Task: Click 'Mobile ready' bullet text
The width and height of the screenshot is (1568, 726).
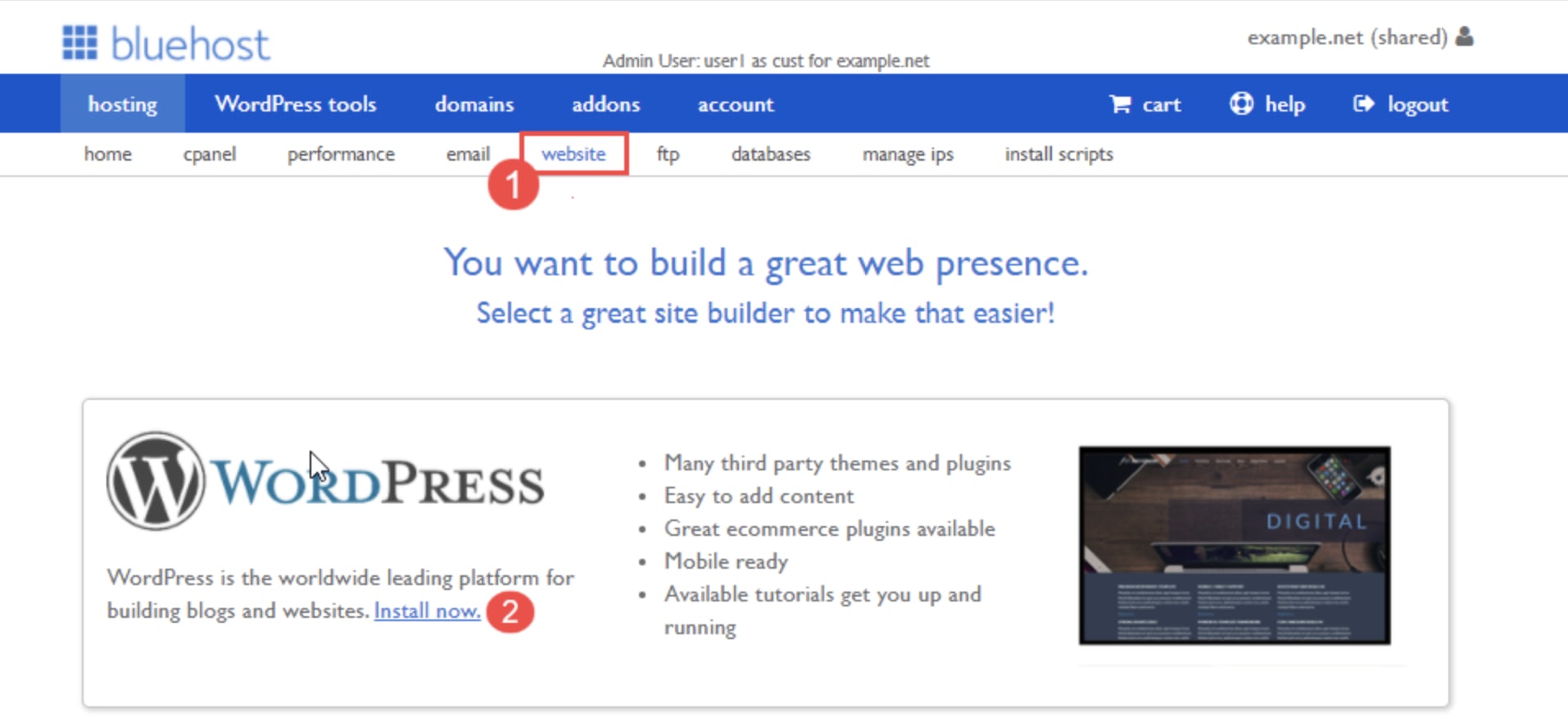Action: [726, 562]
